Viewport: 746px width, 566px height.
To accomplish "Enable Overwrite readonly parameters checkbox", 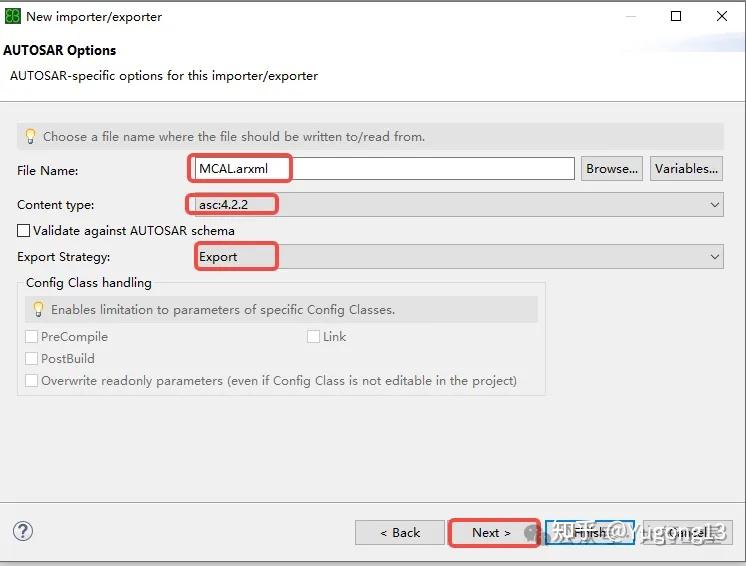I will tap(32, 381).
